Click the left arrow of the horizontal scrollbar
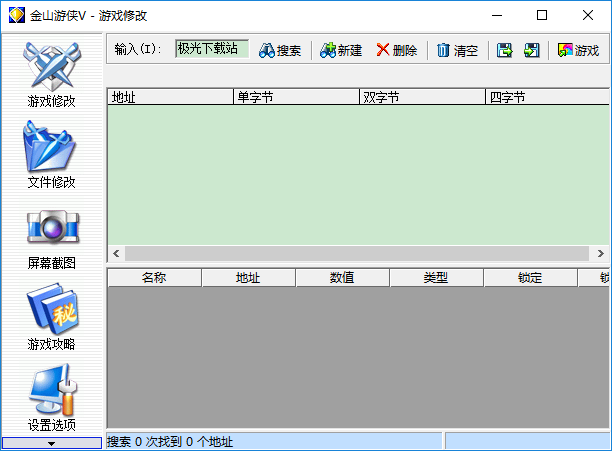 point(116,254)
